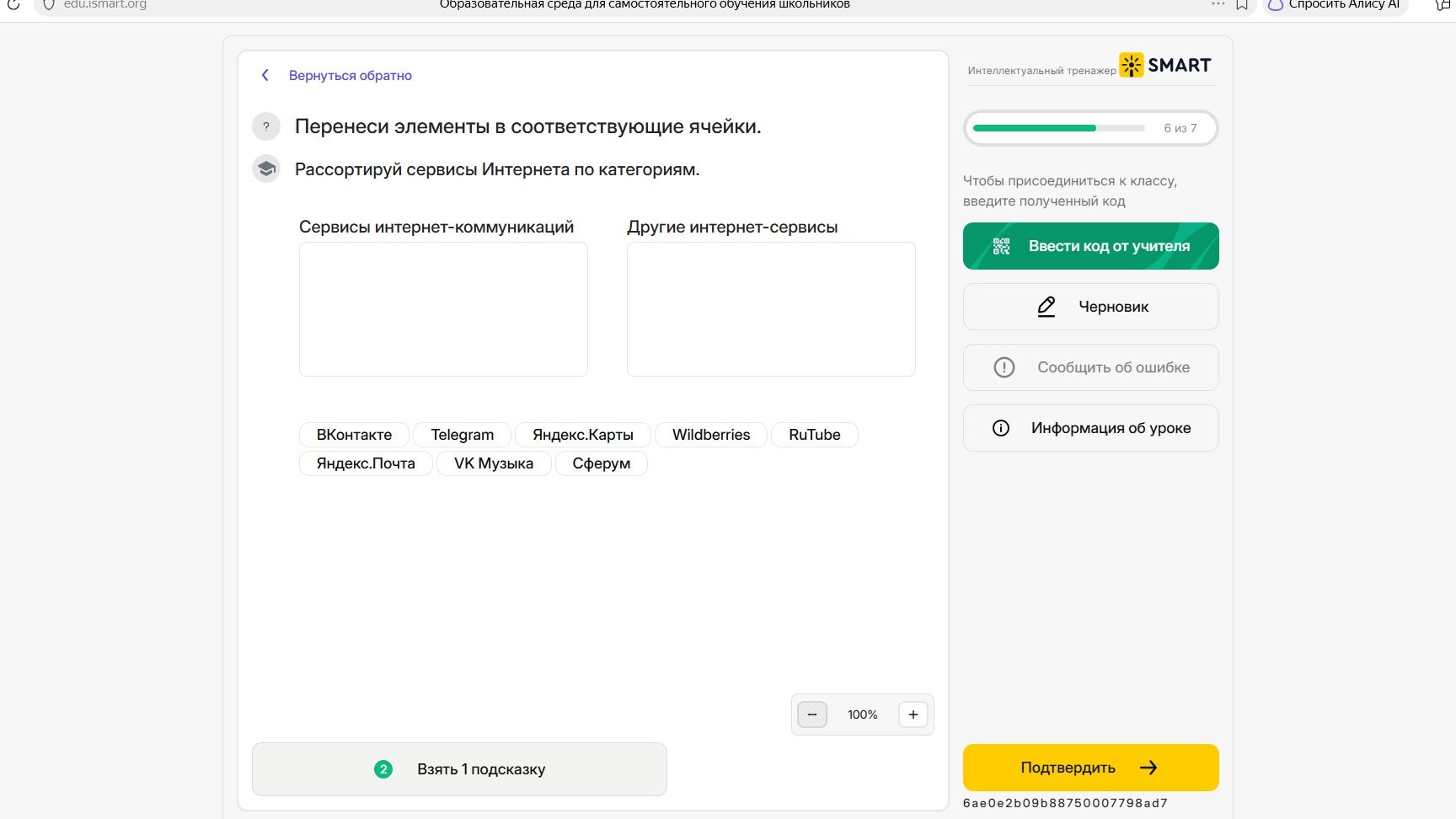Click Сообщить об ошибке
This screenshot has width=1456, height=819.
pos(1090,367)
